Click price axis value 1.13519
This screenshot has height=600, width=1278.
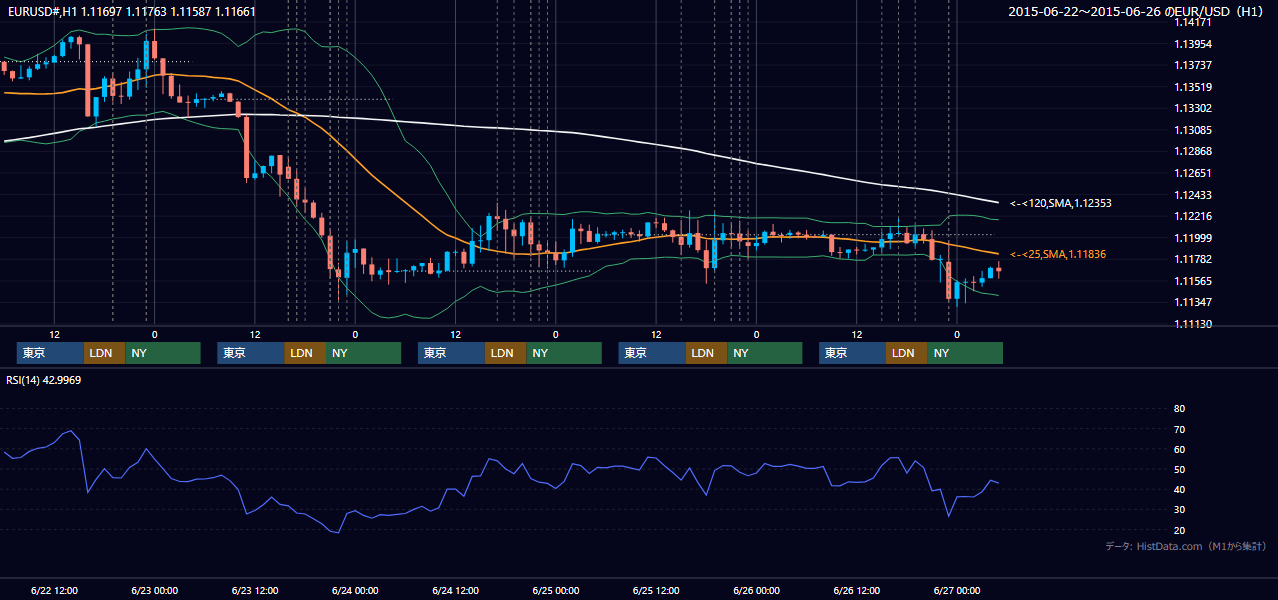click(1193, 87)
